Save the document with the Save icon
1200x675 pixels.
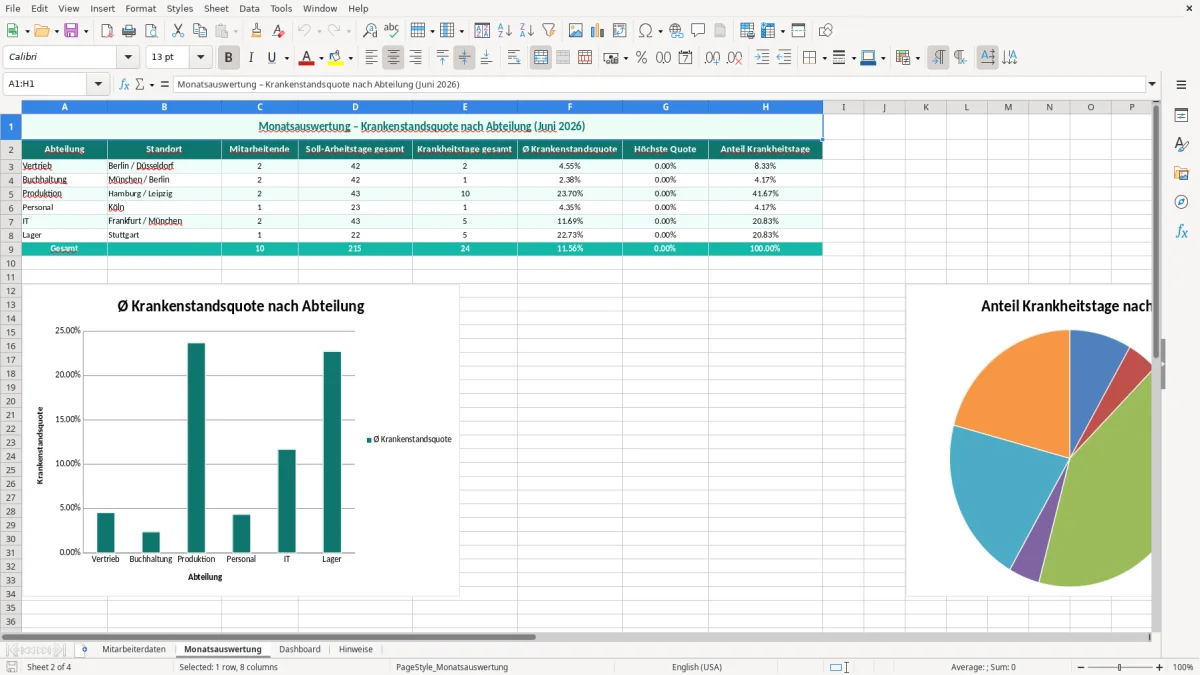pyautogui.click(x=73, y=31)
